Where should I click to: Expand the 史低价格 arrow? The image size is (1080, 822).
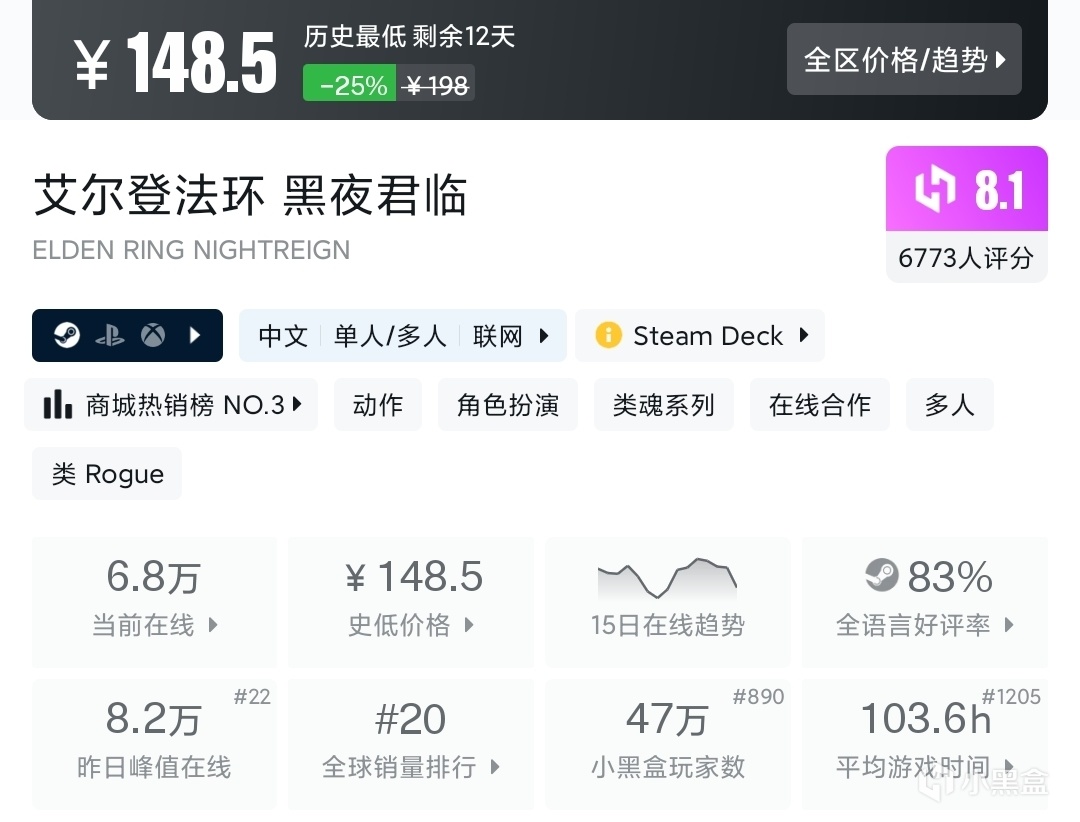click(469, 625)
